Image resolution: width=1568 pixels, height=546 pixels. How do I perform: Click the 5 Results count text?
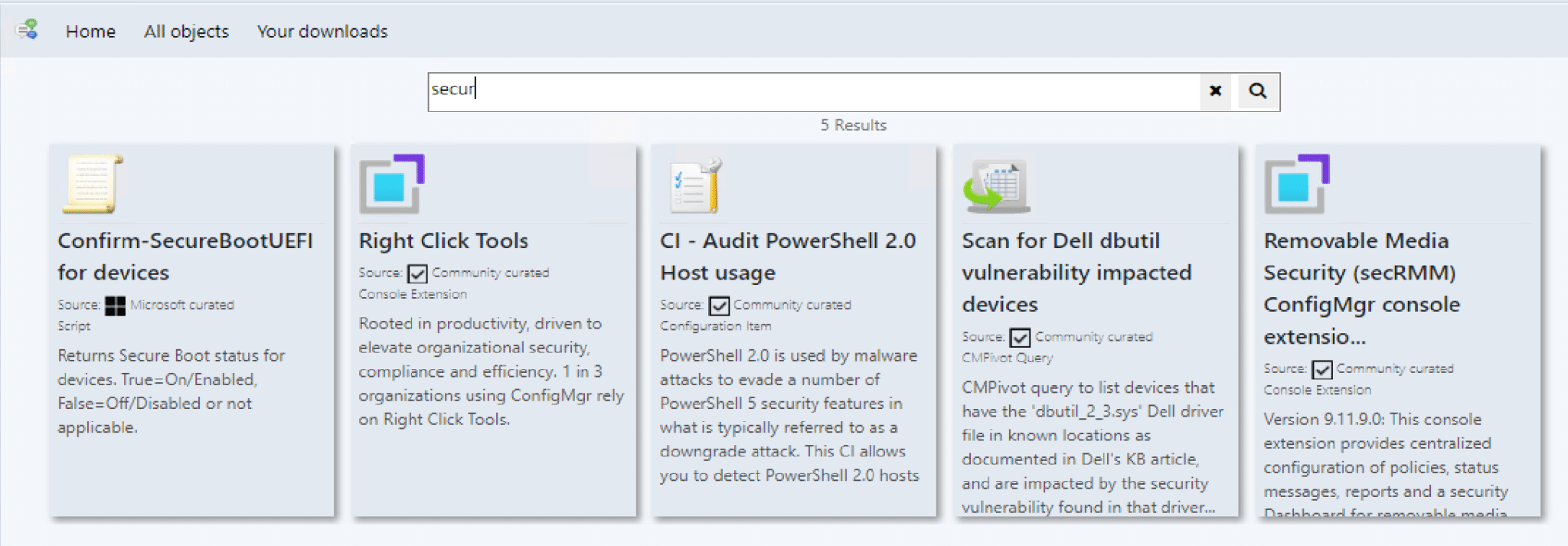[854, 125]
